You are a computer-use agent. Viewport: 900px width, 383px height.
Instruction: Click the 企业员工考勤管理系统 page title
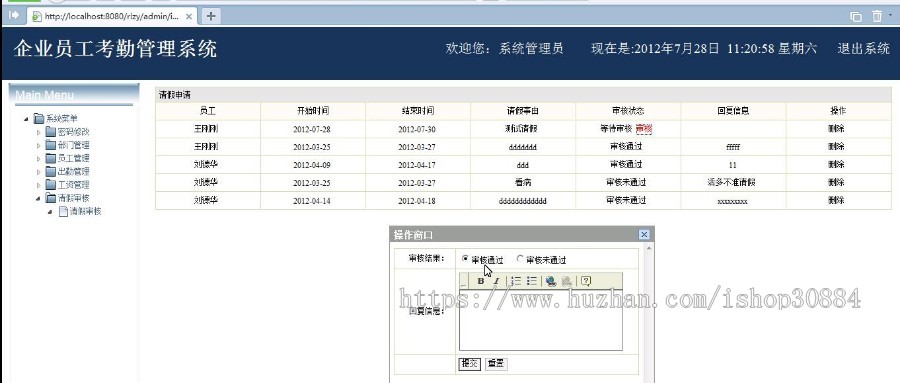tap(115, 49)
